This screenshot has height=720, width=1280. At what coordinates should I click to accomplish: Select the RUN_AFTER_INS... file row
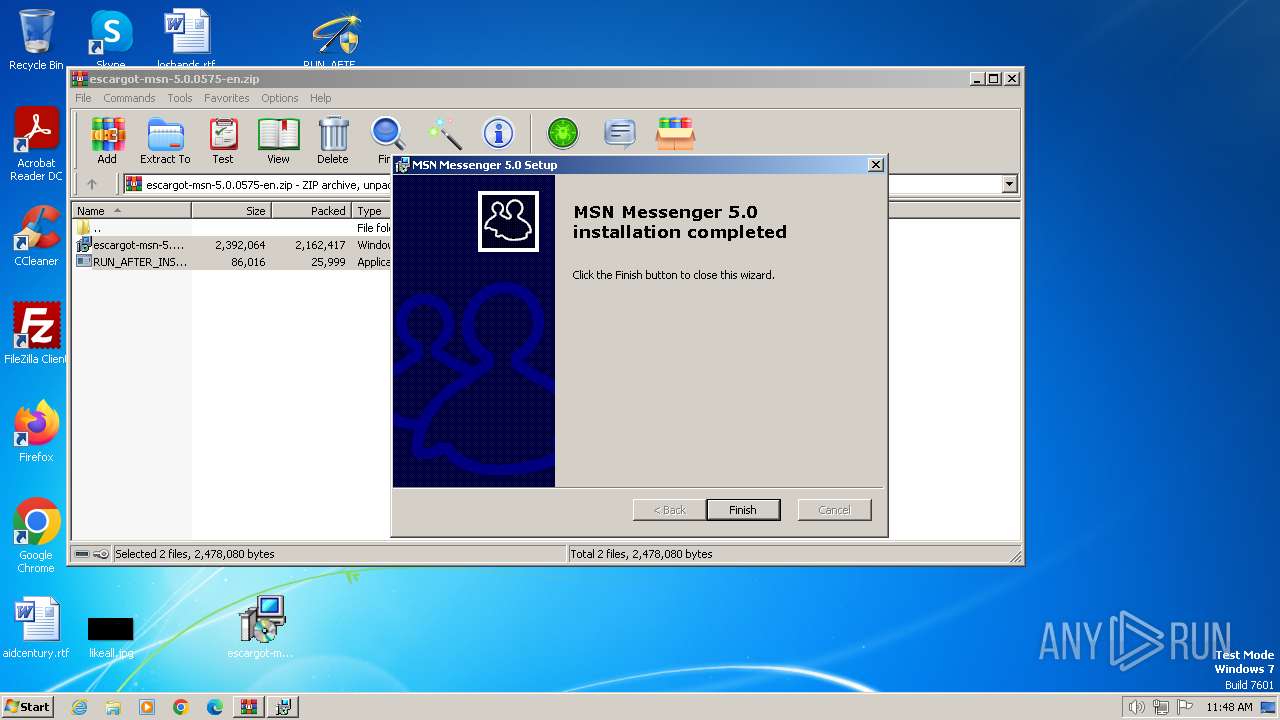click(232, 262)
